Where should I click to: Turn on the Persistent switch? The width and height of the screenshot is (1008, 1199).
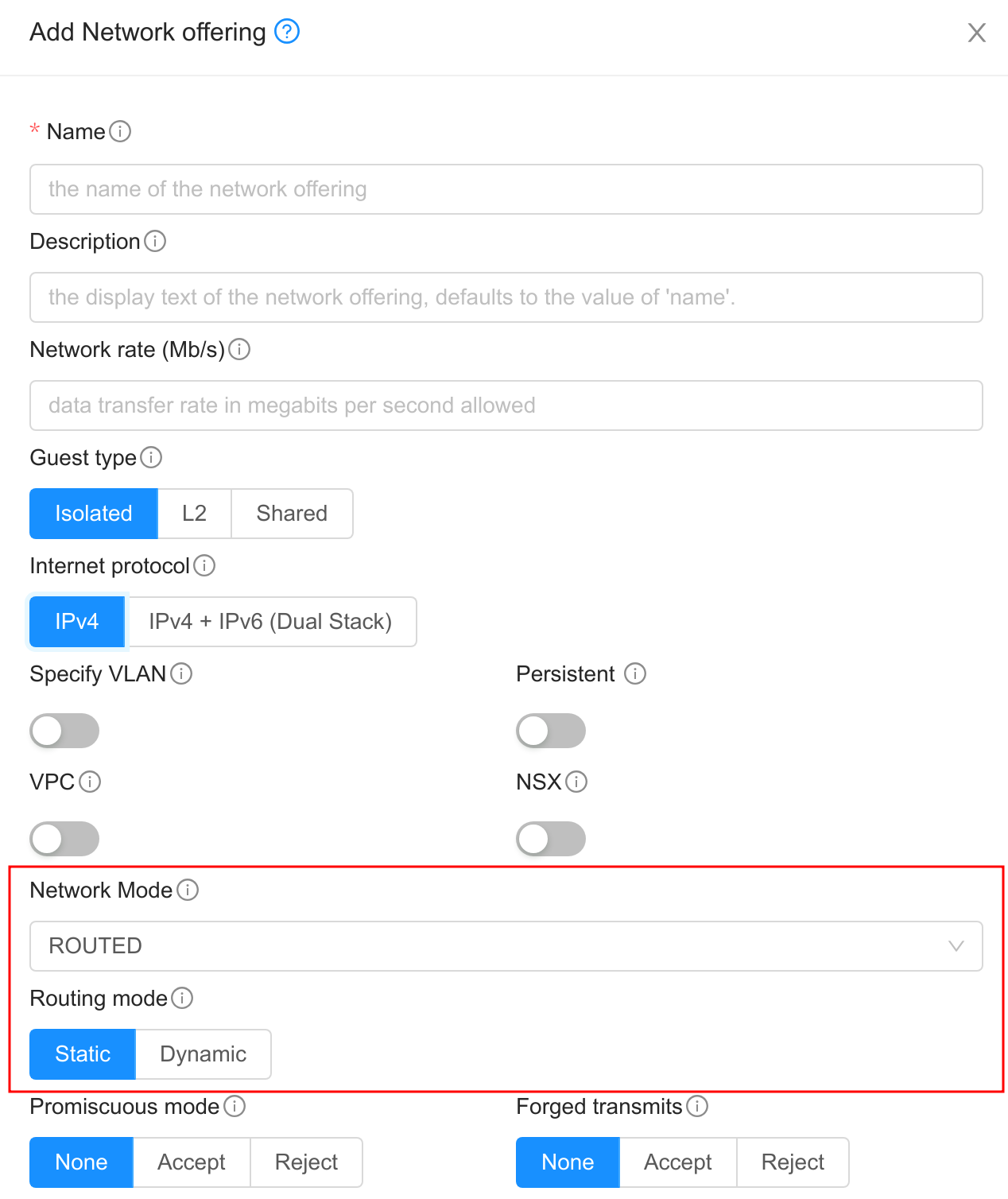[551, 730]
